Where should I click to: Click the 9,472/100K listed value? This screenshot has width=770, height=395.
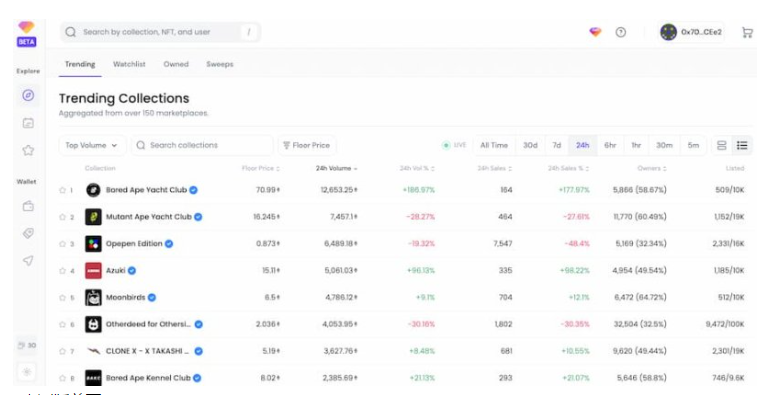pyautogui.click(x=725, y=325)
